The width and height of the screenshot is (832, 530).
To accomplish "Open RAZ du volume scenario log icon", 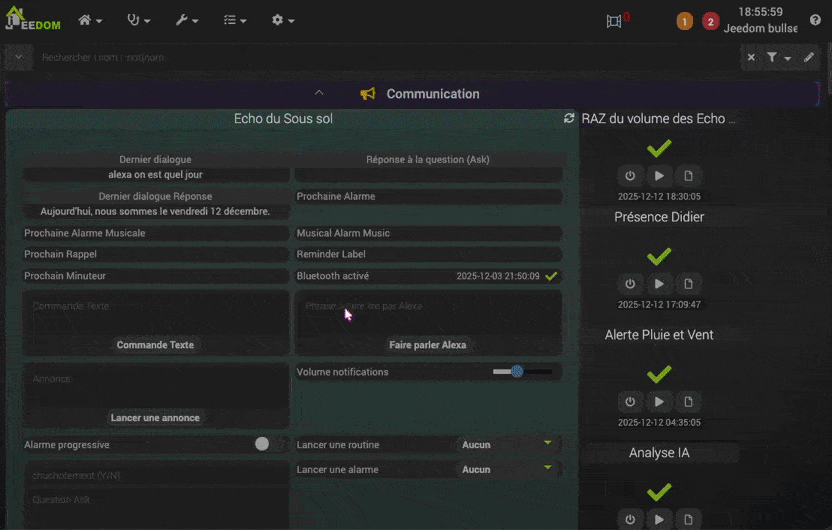I will pyautogui.click(x=688, y=176).
